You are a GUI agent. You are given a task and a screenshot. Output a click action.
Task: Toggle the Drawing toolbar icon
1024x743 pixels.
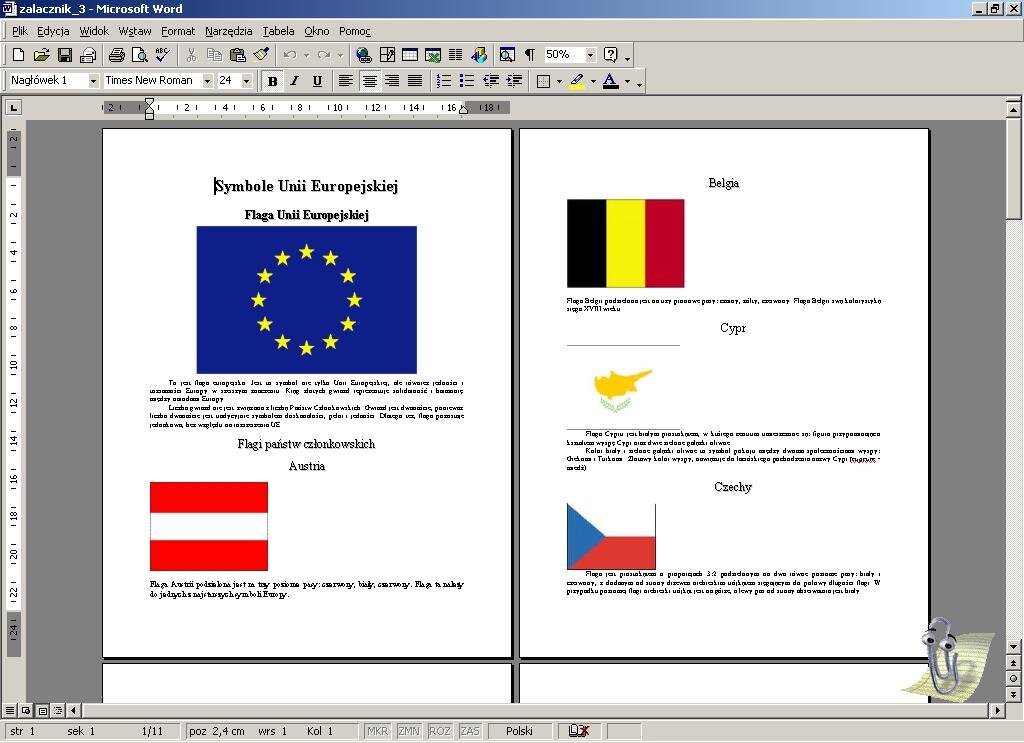479,55
